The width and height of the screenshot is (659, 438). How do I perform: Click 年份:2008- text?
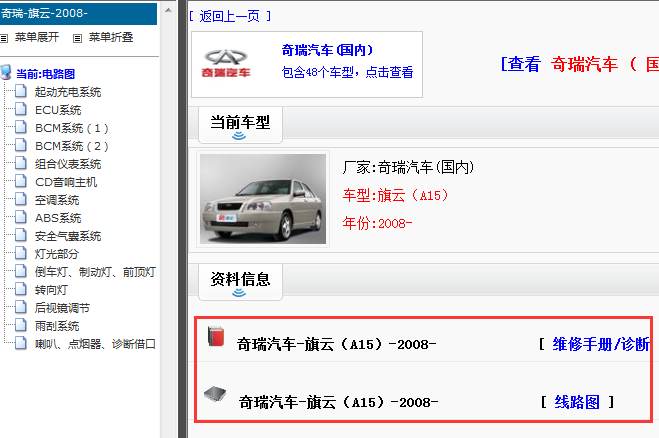(x=377, y=223)
